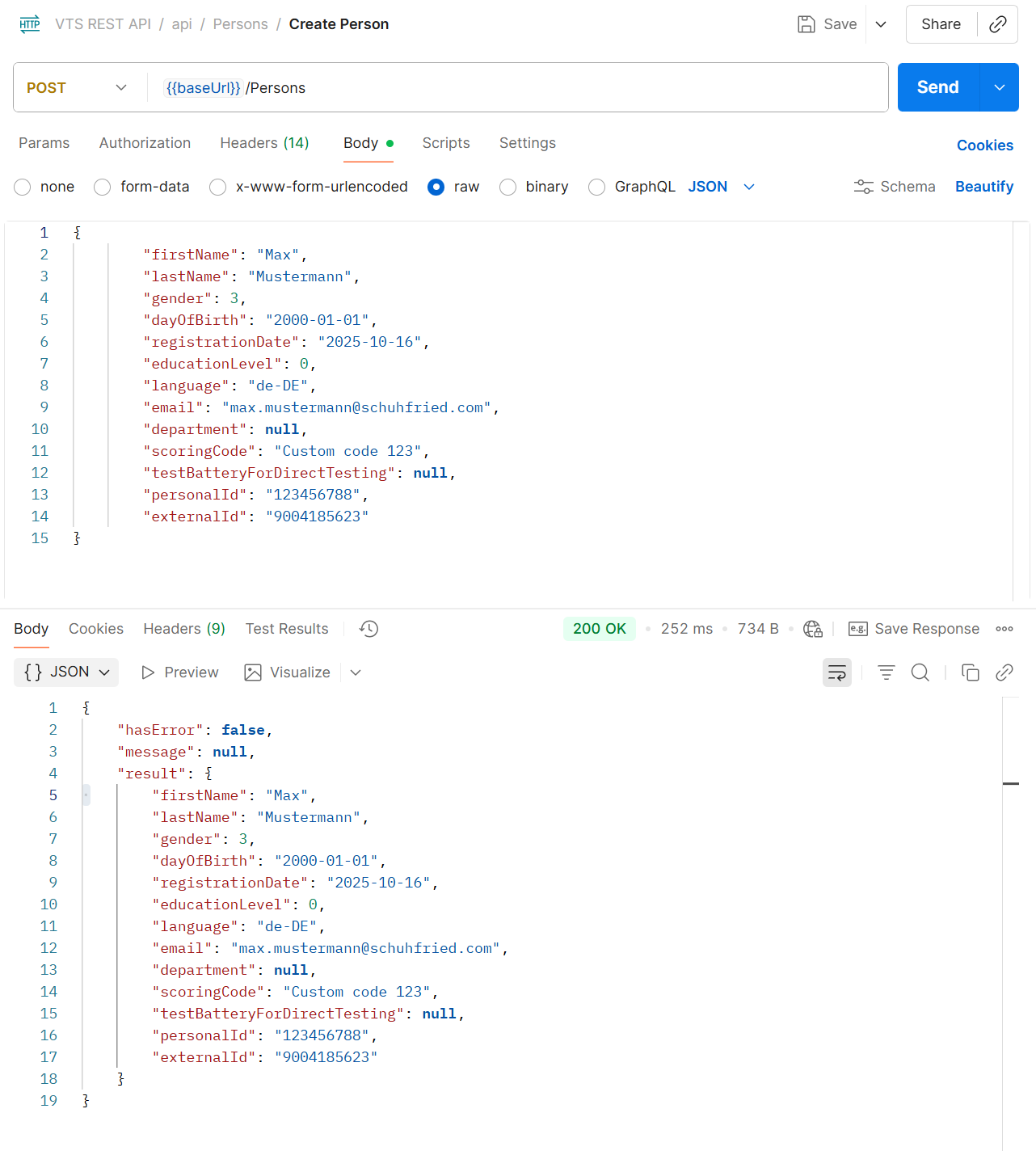This screenshot has height=1151, width=1036.
Task: Open the POST method dropdown
Action: [x=77, y=87]
